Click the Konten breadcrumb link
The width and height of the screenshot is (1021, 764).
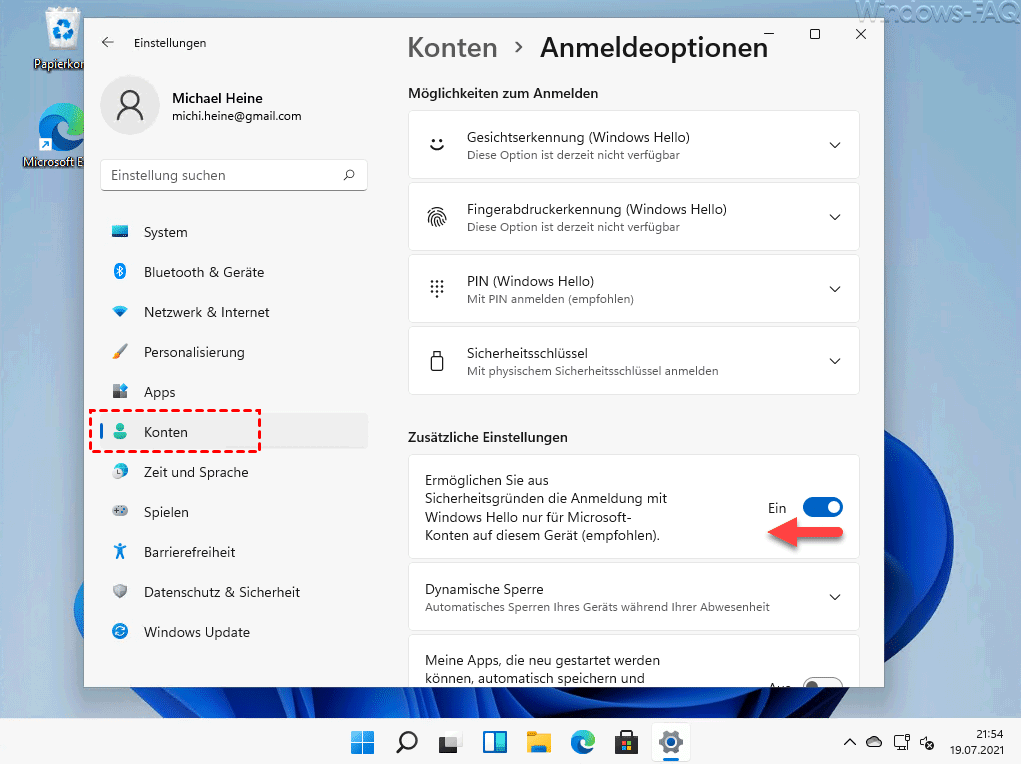(453, 48)
